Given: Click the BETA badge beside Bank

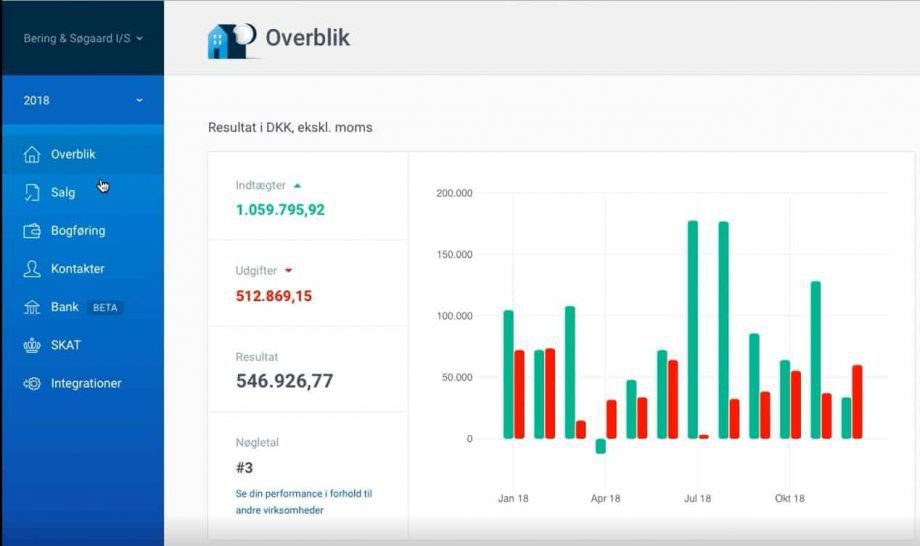Looking at the screenshot, I should [105, 307].
